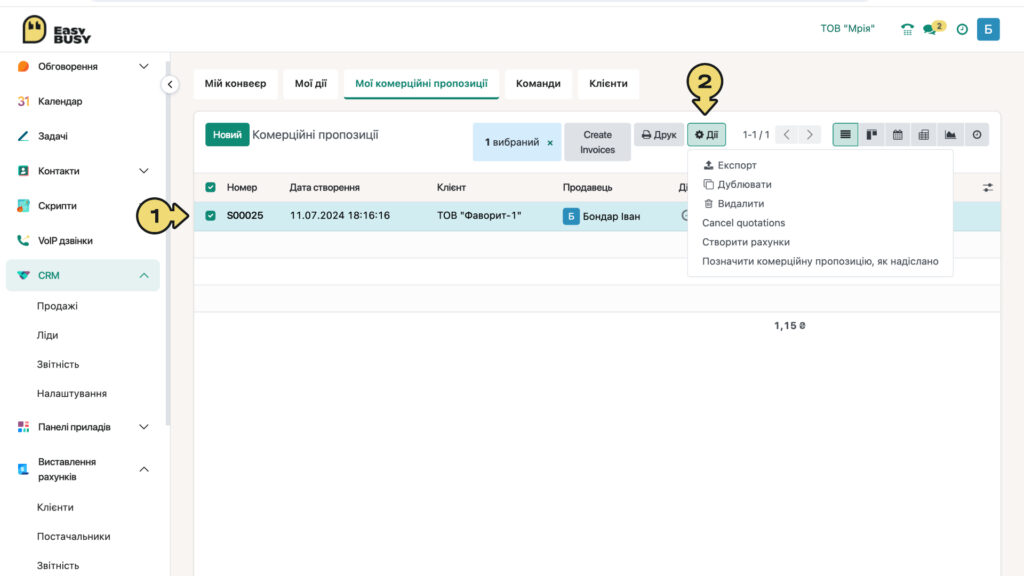
Task: Mark quotation as sent menu entry
Action: click(x=820, y=261)
